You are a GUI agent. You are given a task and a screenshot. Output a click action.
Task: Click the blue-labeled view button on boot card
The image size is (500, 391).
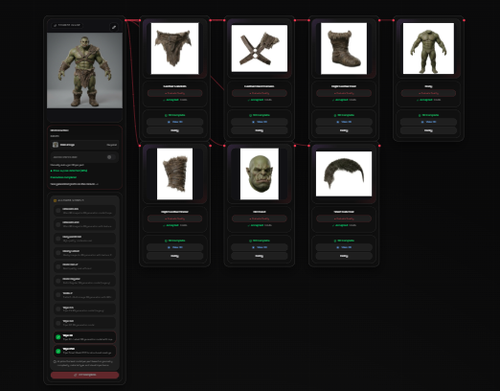pos(344,122)
